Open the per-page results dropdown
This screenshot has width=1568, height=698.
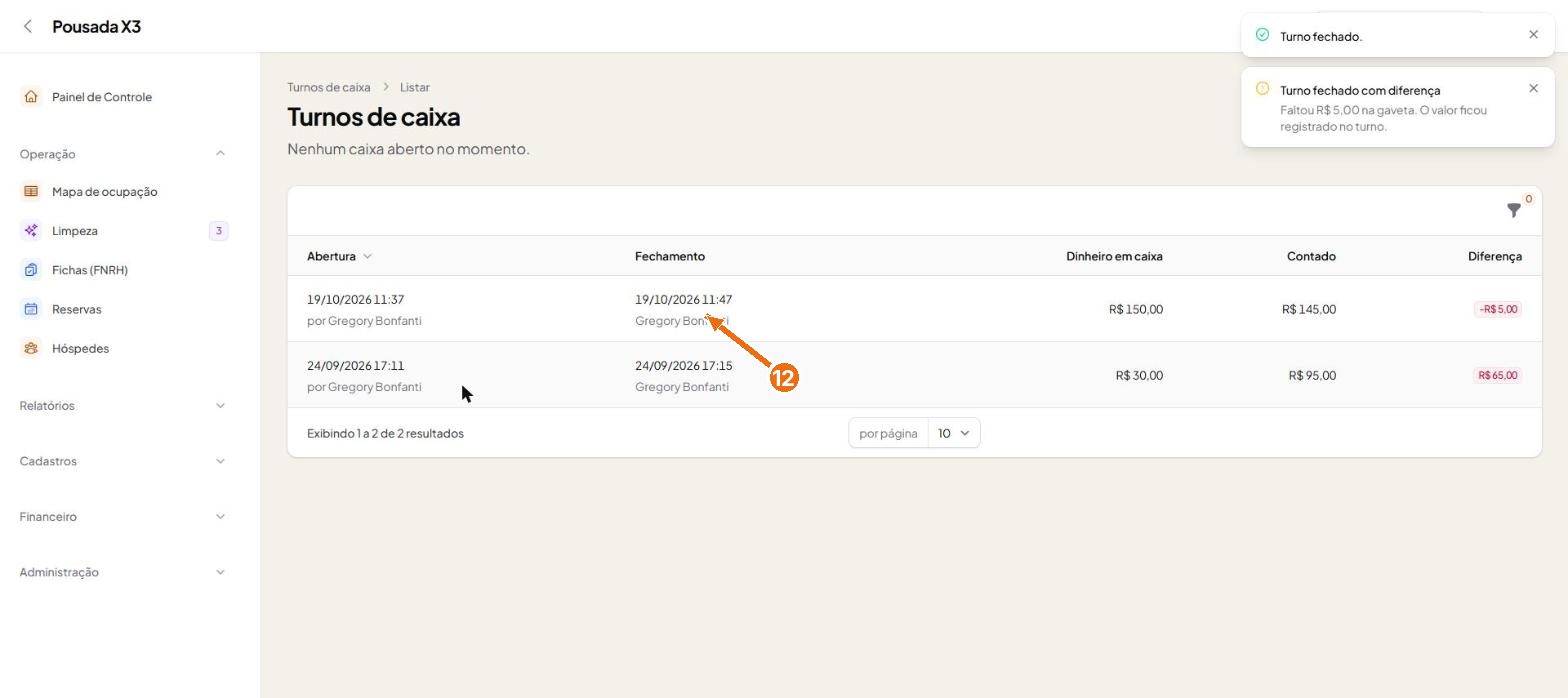pos(954,433)
